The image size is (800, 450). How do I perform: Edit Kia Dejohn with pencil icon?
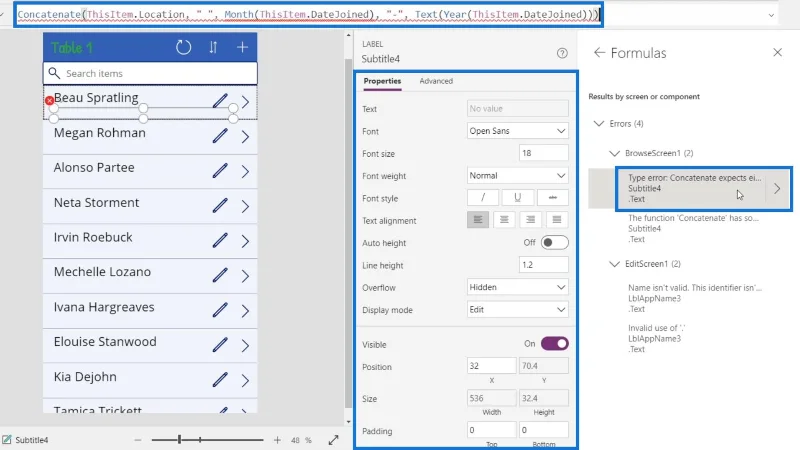pyautogui.click(x=220, y=380)
